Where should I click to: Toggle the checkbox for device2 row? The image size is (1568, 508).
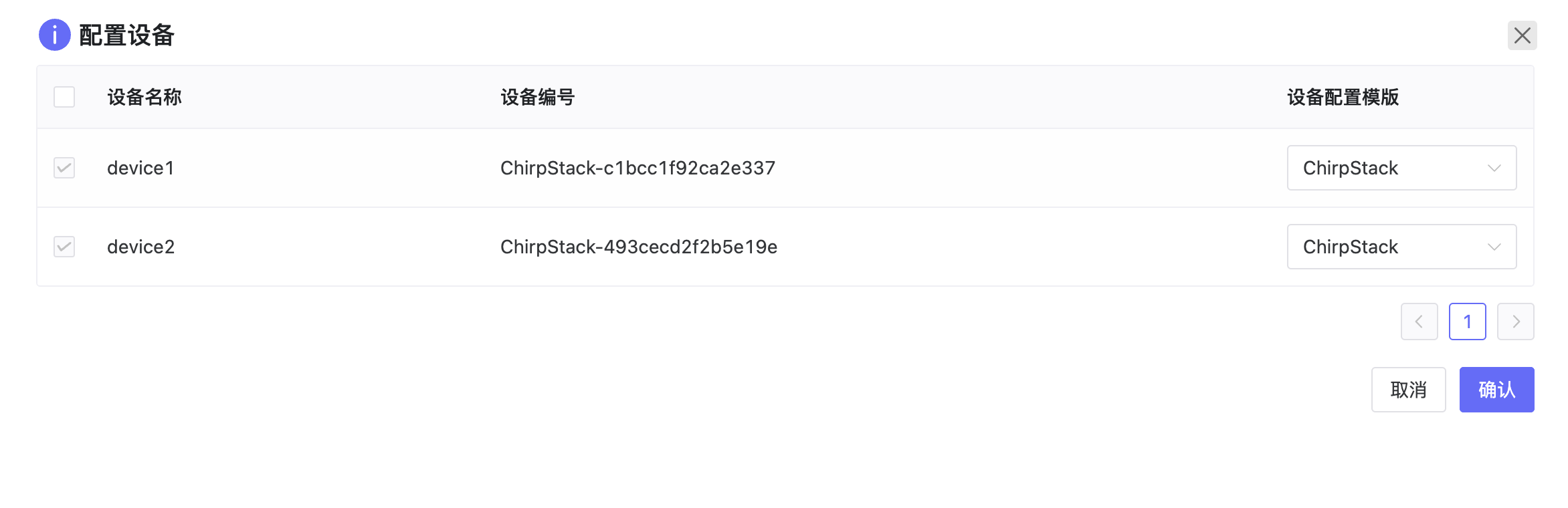[64, 247]
